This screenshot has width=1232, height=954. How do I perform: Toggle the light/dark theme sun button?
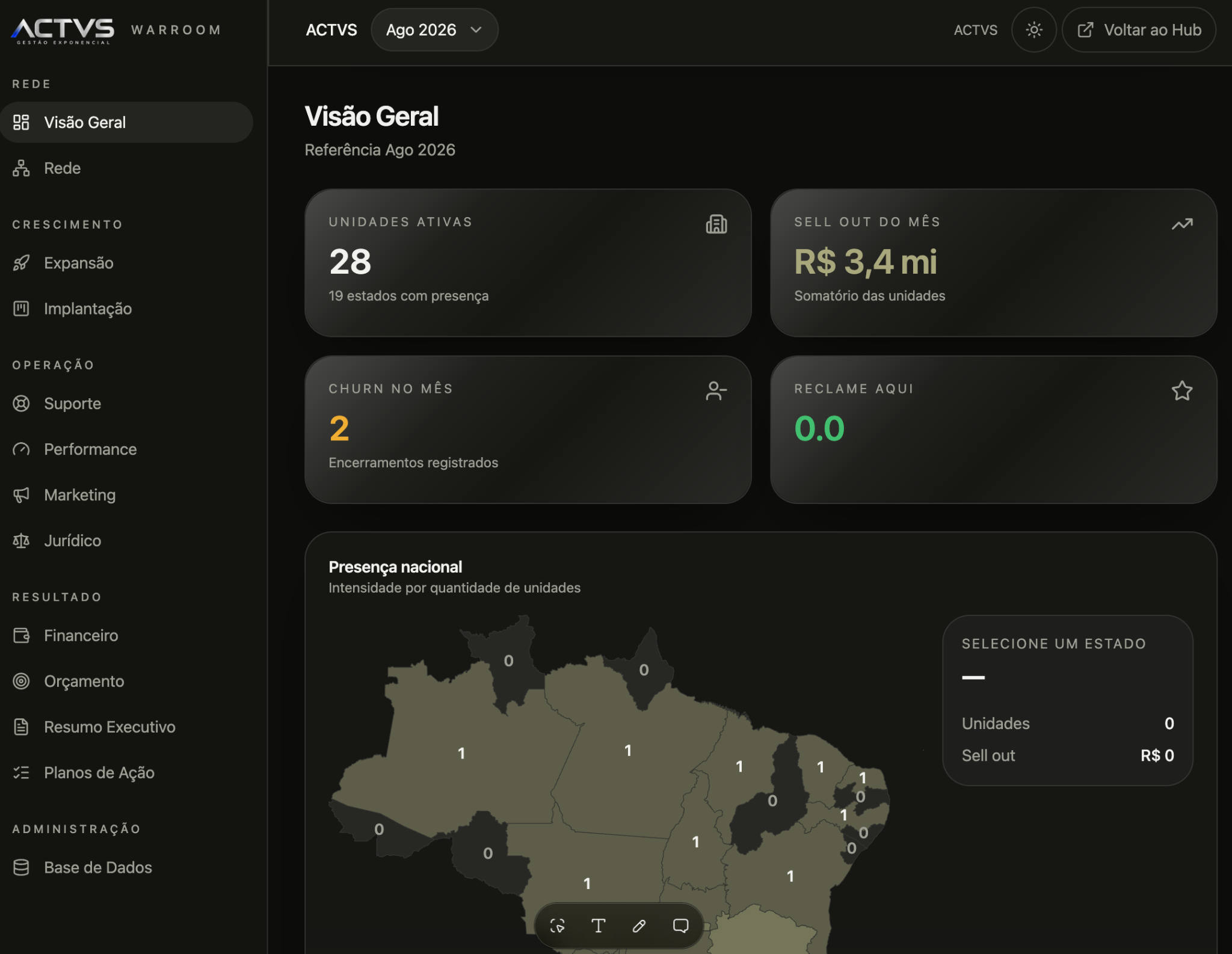[x=1033, y=30]
